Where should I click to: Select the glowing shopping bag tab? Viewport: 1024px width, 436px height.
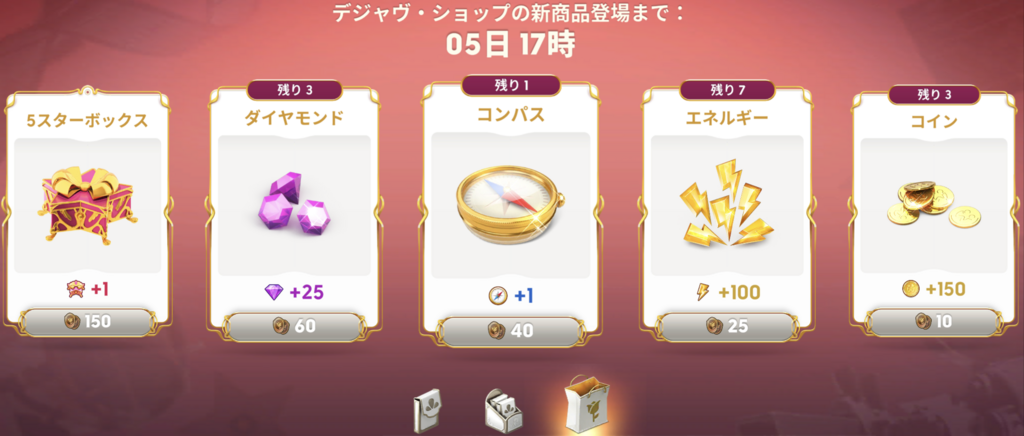pyautogui.click(x=586, y=403)
